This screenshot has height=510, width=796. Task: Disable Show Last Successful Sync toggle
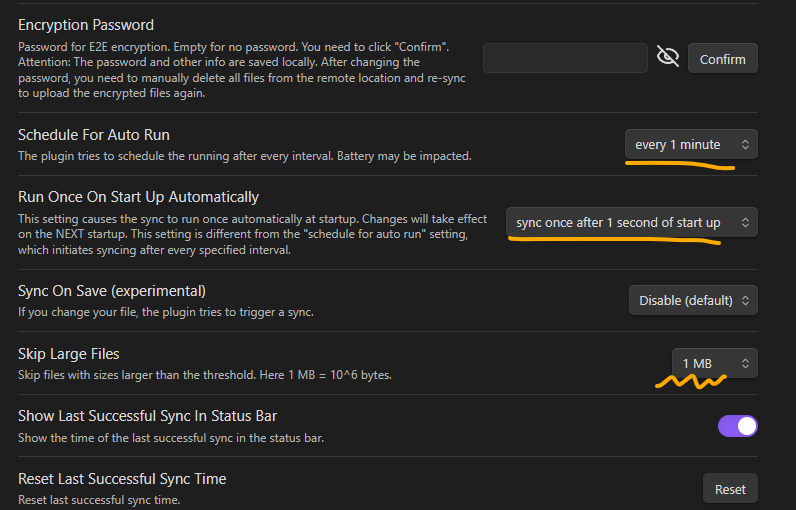737,426
